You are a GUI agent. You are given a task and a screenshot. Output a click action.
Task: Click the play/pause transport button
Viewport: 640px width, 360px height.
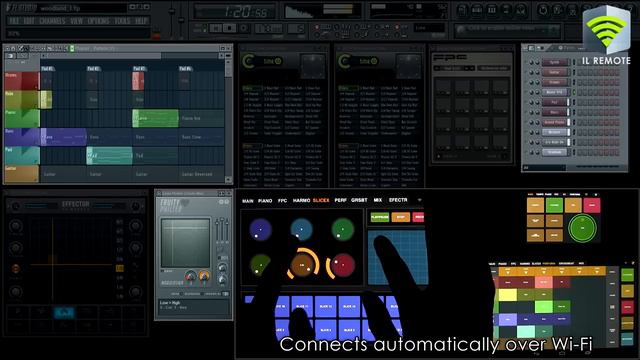[x=216, y=28]
